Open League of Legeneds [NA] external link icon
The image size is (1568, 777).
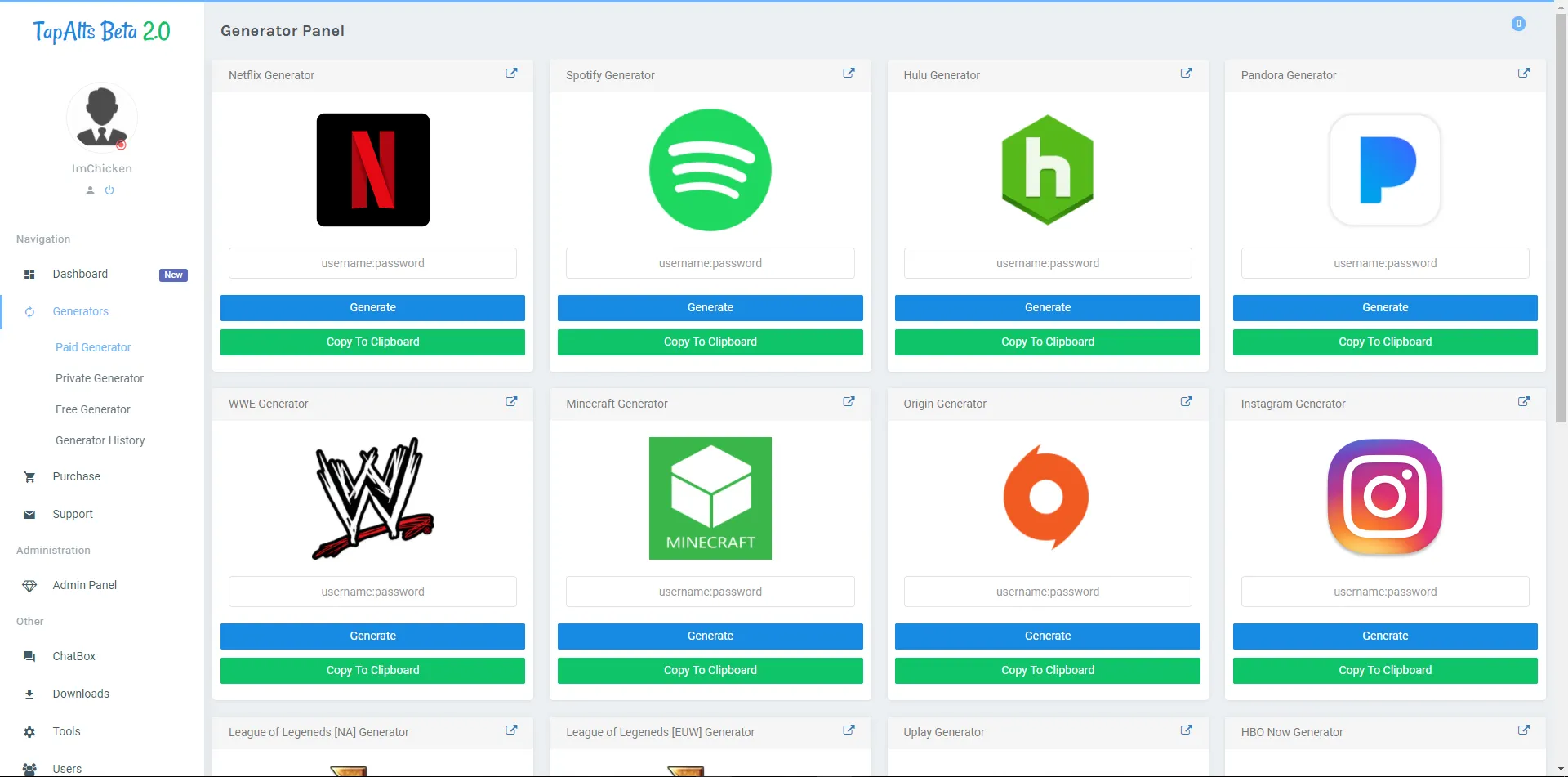point(511,730)
